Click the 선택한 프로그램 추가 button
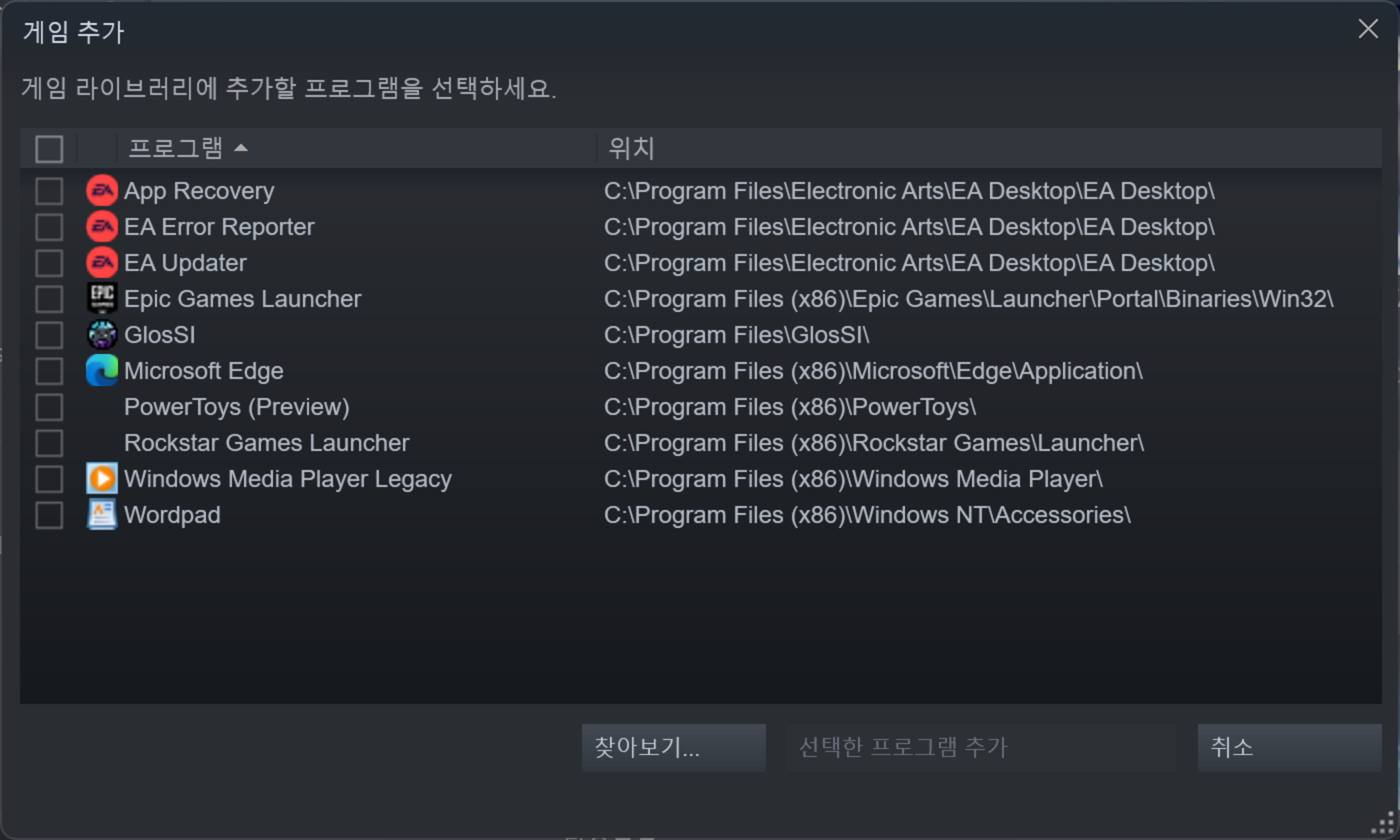Image resolution: width=1400 pixels, height=840 pixels. [980, 747]
